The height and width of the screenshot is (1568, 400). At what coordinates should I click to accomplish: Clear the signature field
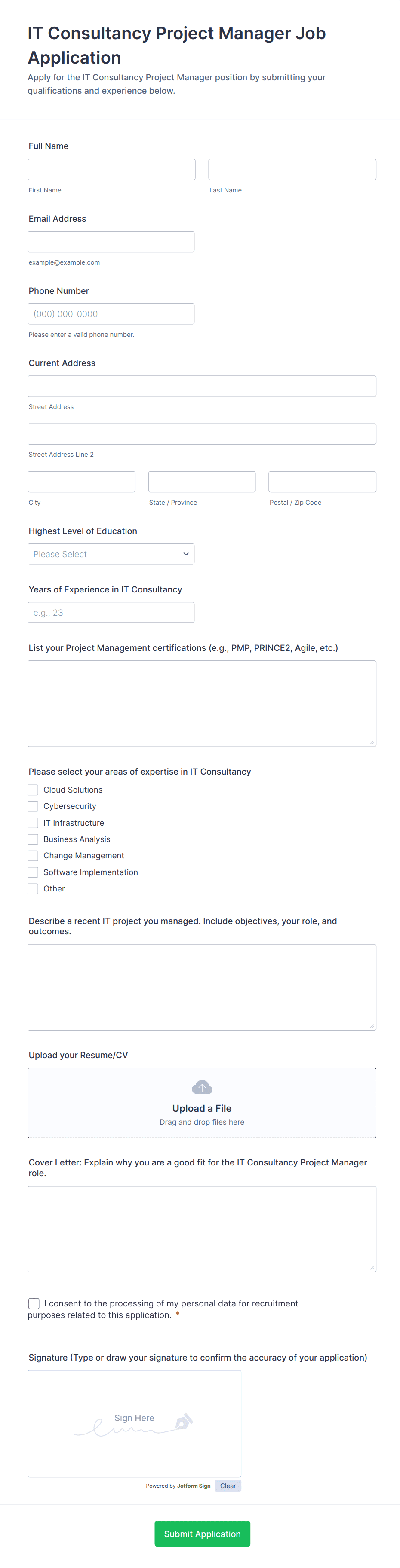point(228,1486)
